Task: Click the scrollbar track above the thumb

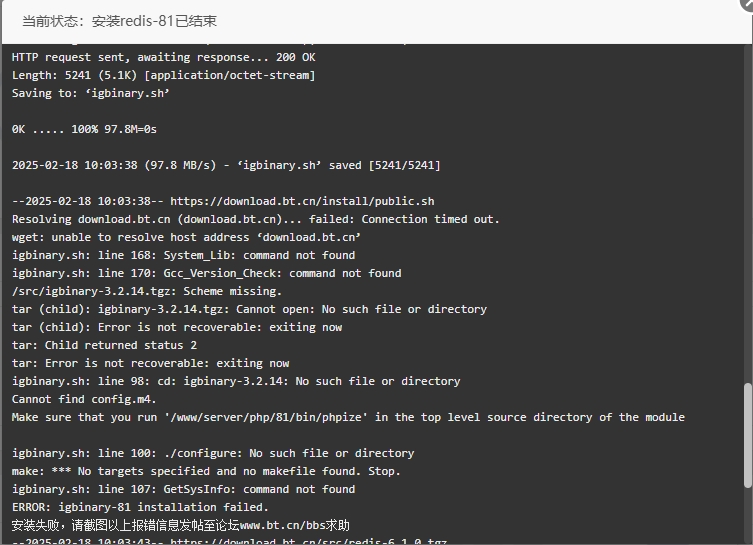Action: point(748,214)
